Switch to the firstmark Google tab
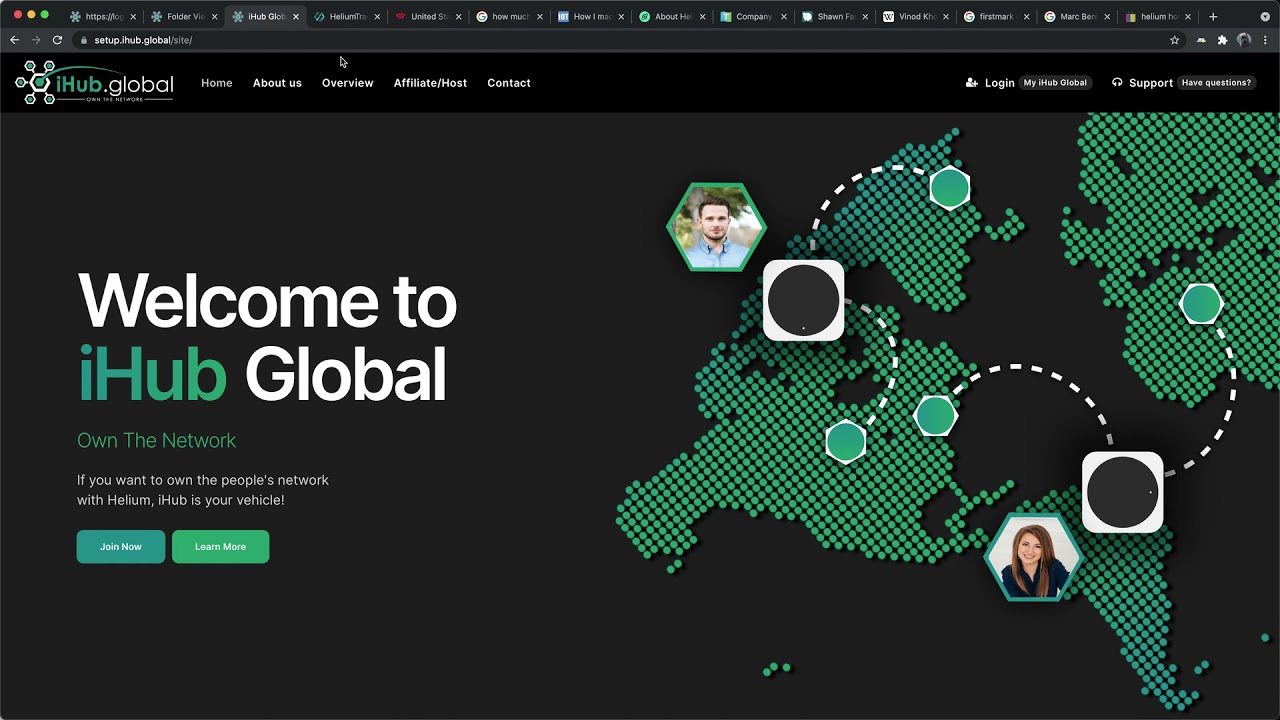 tap(997, 17)
